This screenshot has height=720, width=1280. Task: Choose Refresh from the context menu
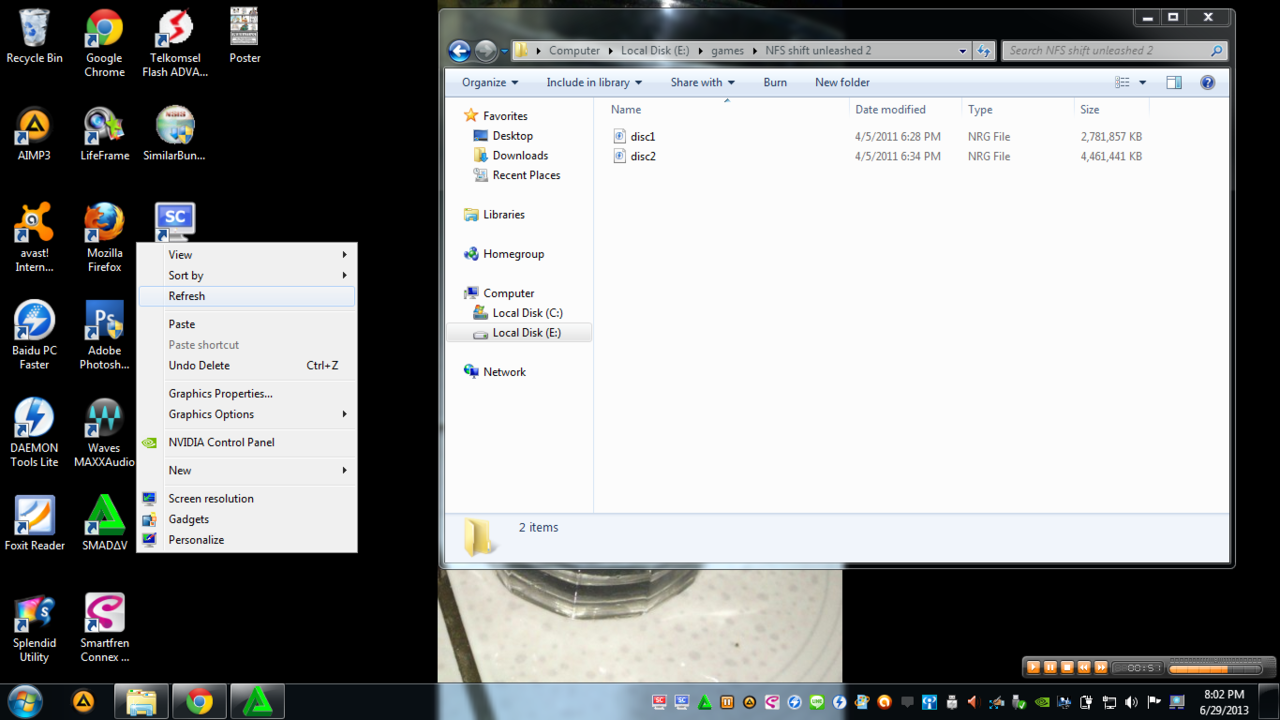click(x=246, y=297)
